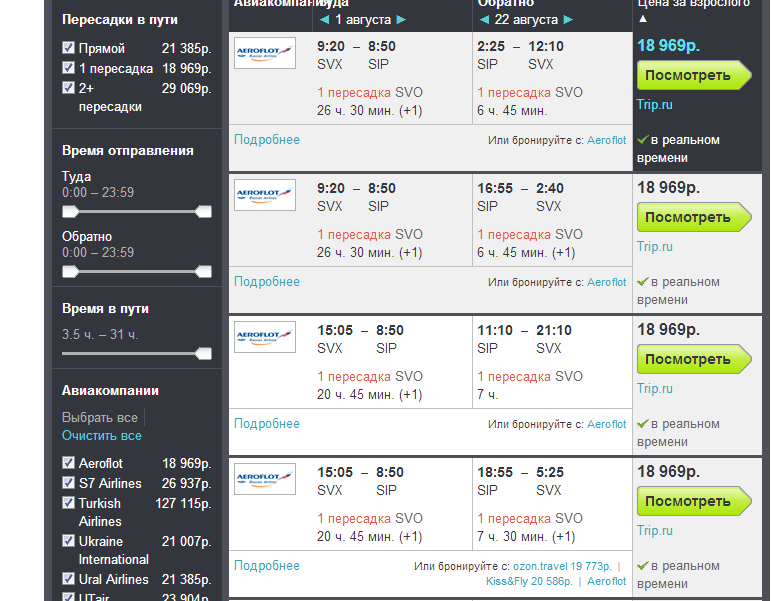Click the 18 969р. highlighted top price
The image size is (772, 601).
668,46
